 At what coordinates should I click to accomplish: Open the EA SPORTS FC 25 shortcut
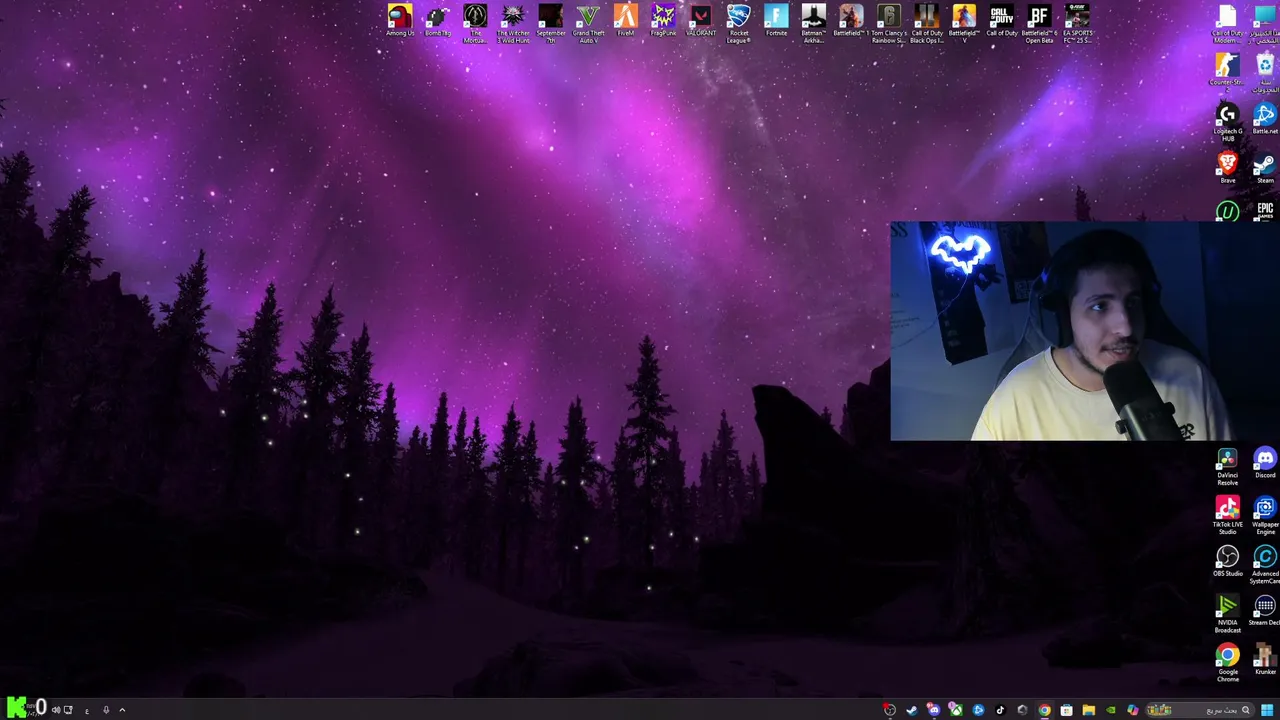[1077, 24]
